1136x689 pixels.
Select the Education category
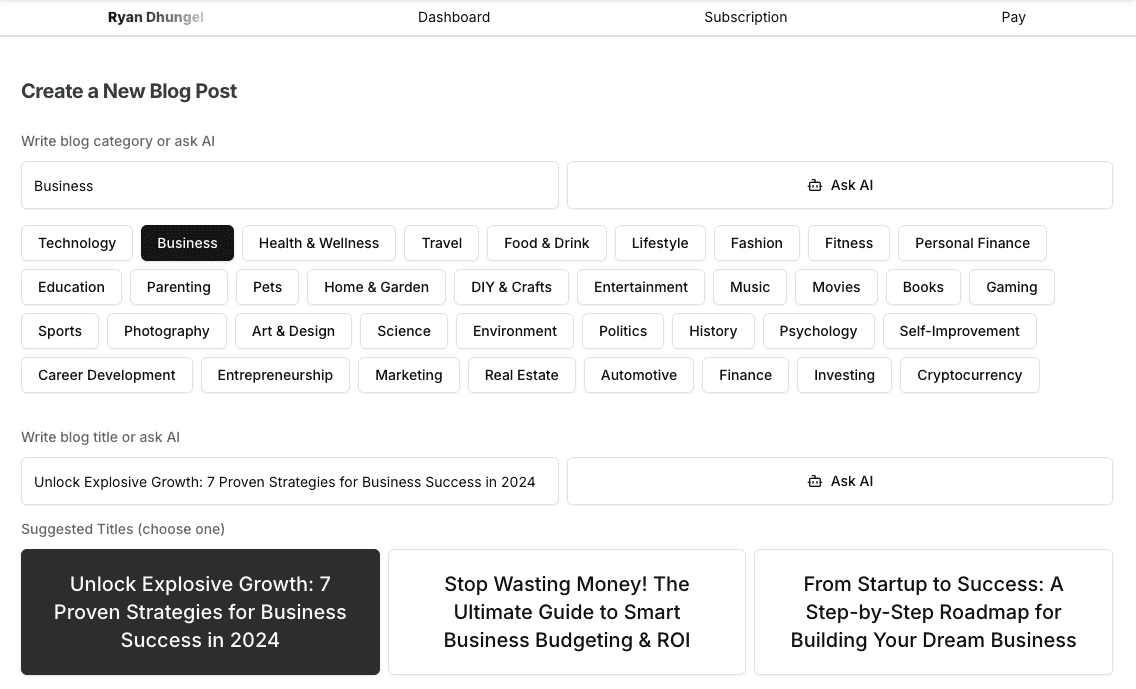(71, 288)
